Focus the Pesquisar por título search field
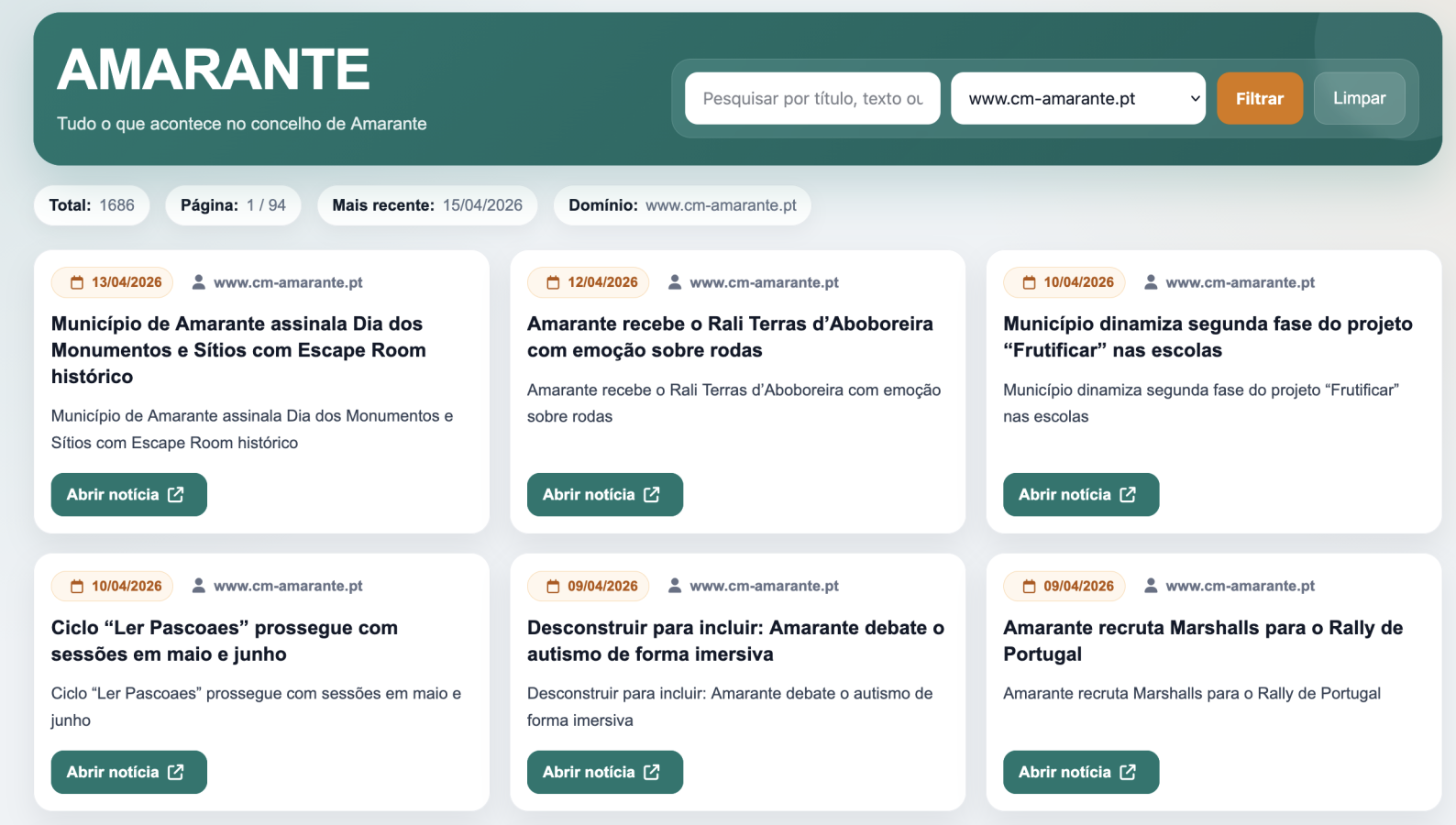Screen dimensions: 1456x825 coord(811,98)
